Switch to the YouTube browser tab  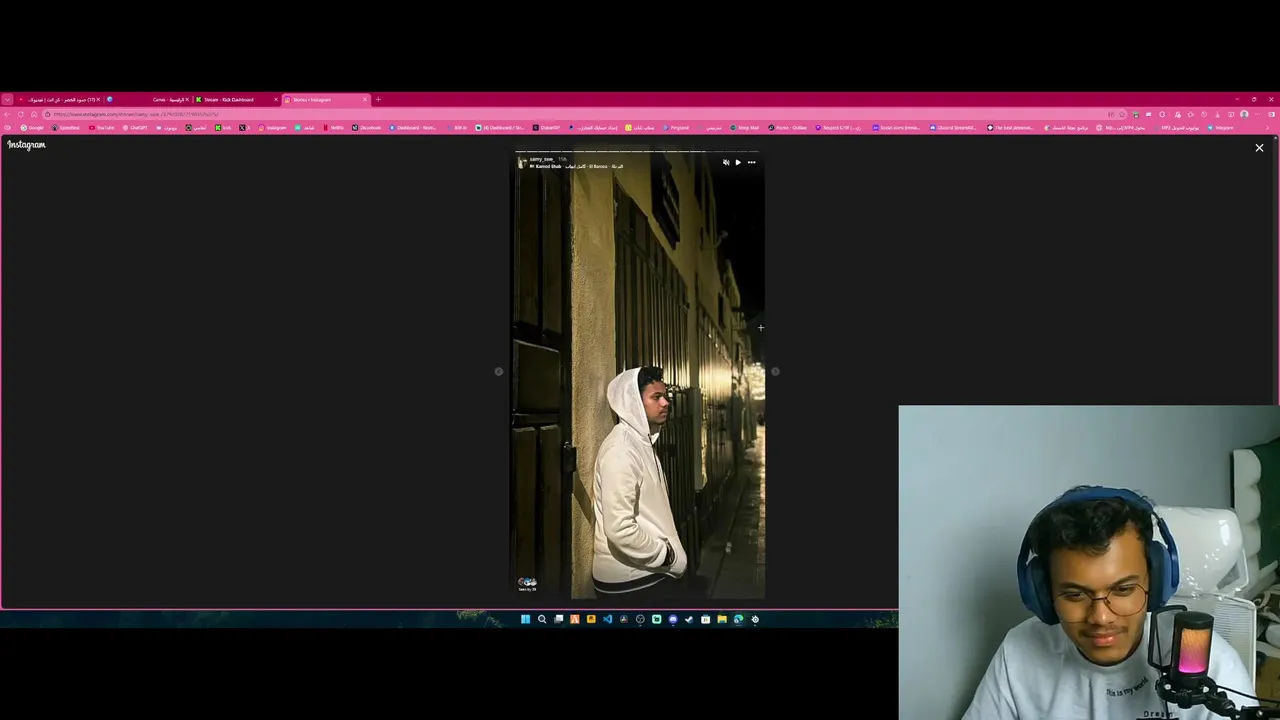[60, 100]
